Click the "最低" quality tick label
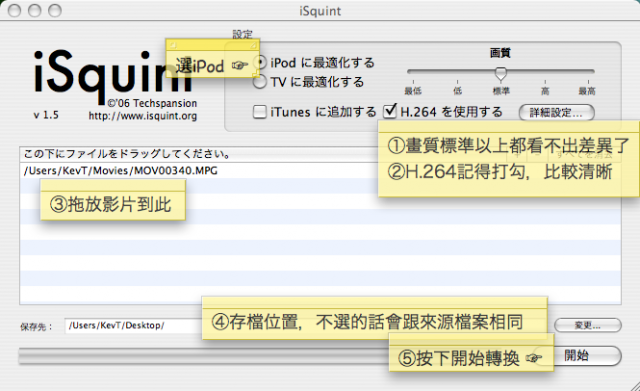640x391 pixels. (413, 91)
